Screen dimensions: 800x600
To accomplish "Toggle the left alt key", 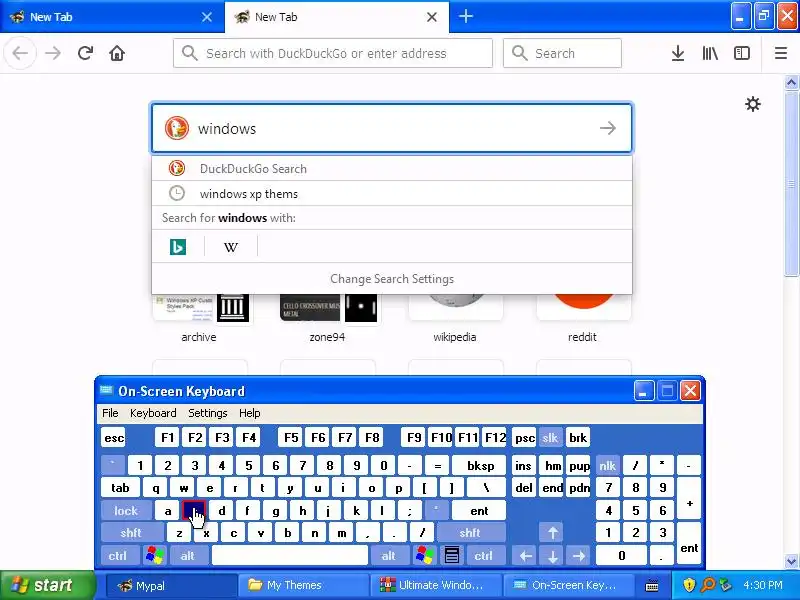I will pyautogui.click(x=187, y=556).
